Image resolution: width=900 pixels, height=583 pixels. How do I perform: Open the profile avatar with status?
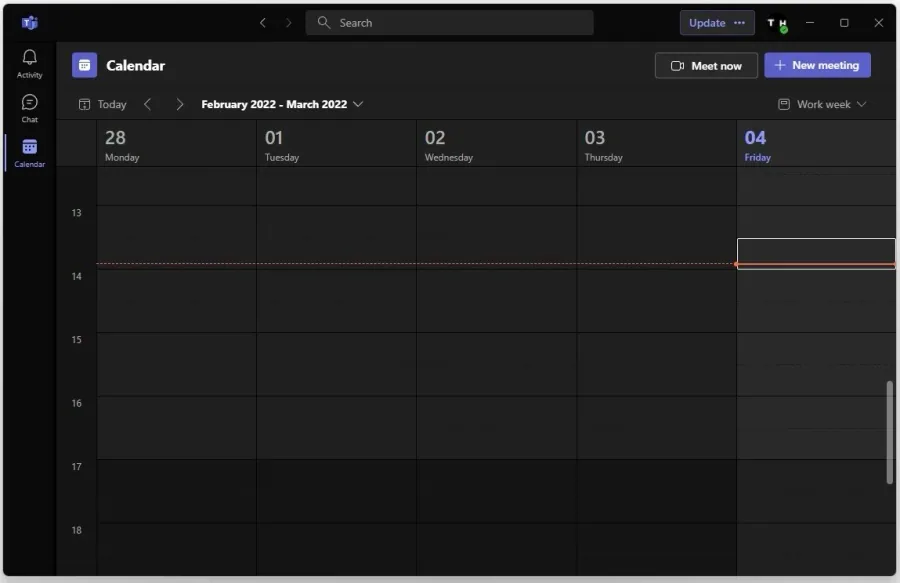pyautogui.click(x=777, y=23)
